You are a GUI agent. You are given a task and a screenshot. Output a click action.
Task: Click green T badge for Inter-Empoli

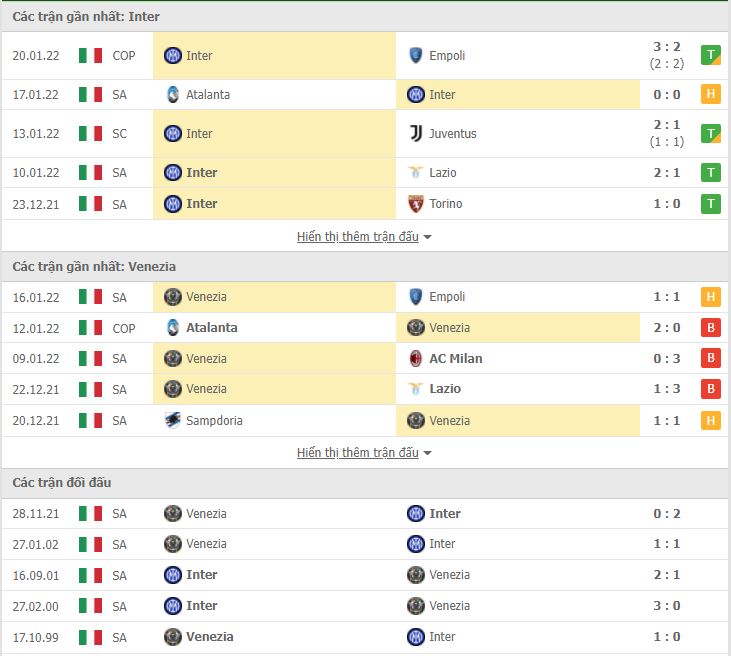tap(711, 56)
